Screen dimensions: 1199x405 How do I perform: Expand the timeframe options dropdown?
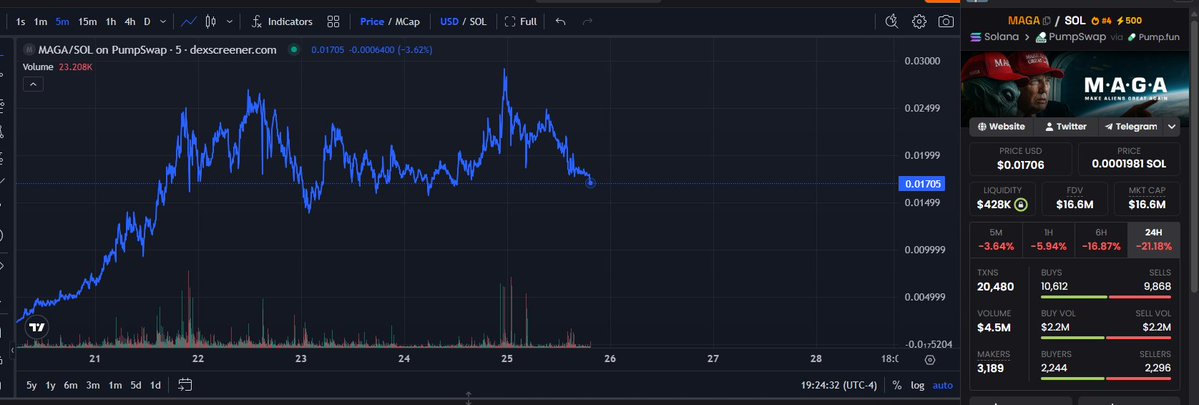pyautogui.click(x=164, y=21)
